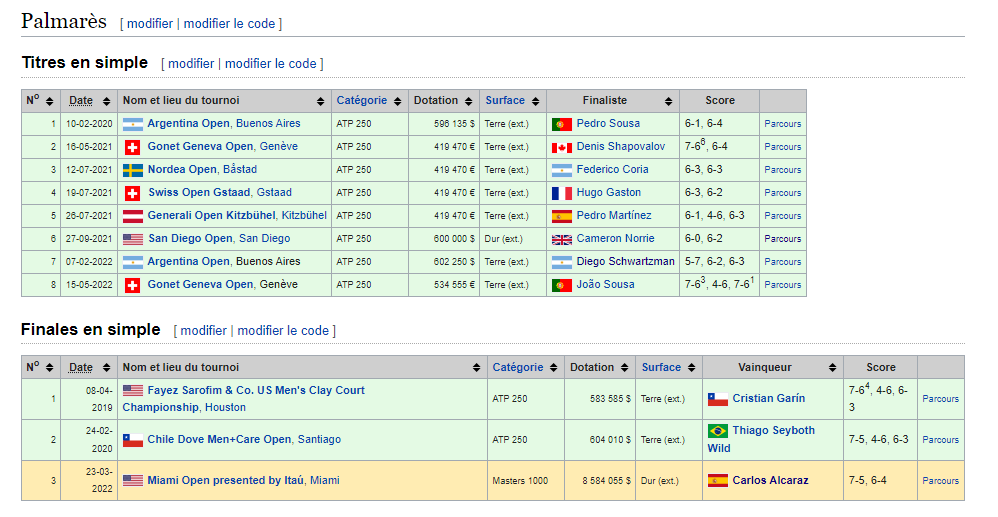Click Sweden flag beside Nordea Open
This screenshot has height=517, width=998.
pyautogui.click(x=132, y=170)
